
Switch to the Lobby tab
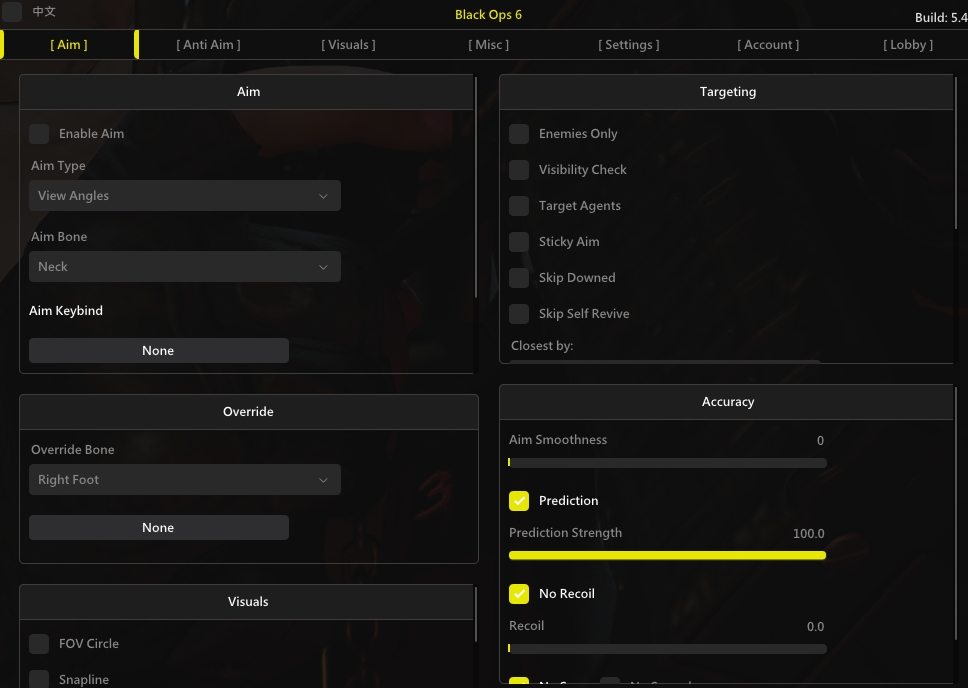click(x=908, y=44)
